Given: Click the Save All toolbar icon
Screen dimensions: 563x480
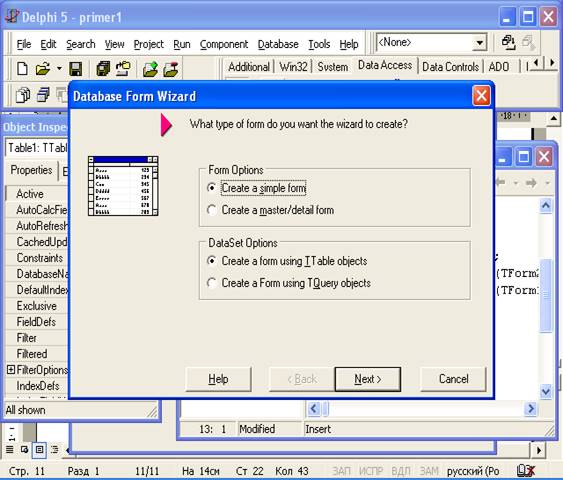Looking at the screenshot, I should 103,69.
